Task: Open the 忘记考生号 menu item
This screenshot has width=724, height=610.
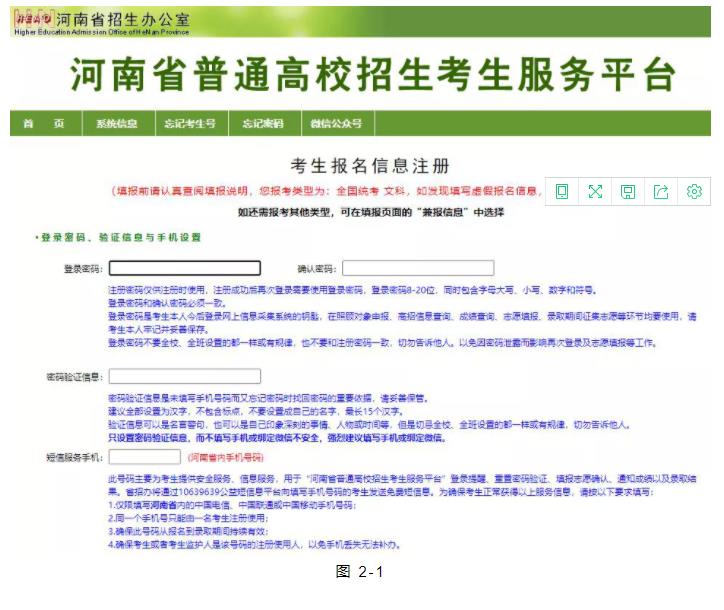Action: click(x=192, y=123)
